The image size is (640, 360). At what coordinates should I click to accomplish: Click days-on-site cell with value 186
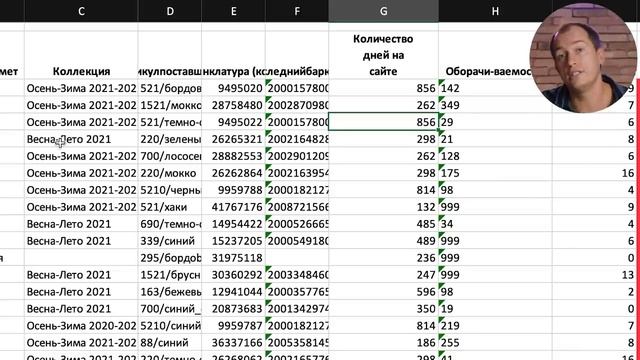pyautogui.click(x=384, y=343)
